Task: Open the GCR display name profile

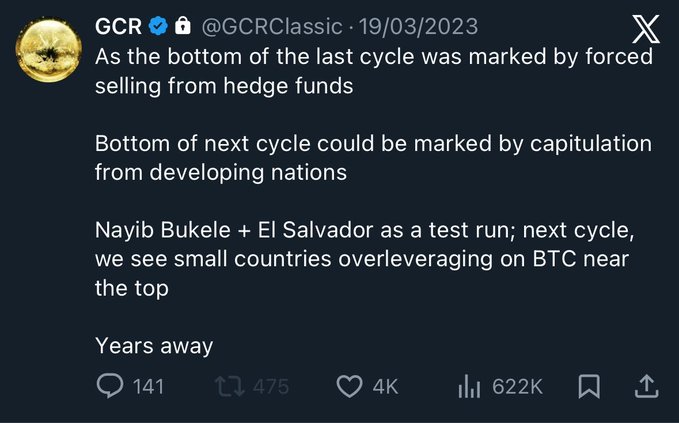Action: pos(119,26)
